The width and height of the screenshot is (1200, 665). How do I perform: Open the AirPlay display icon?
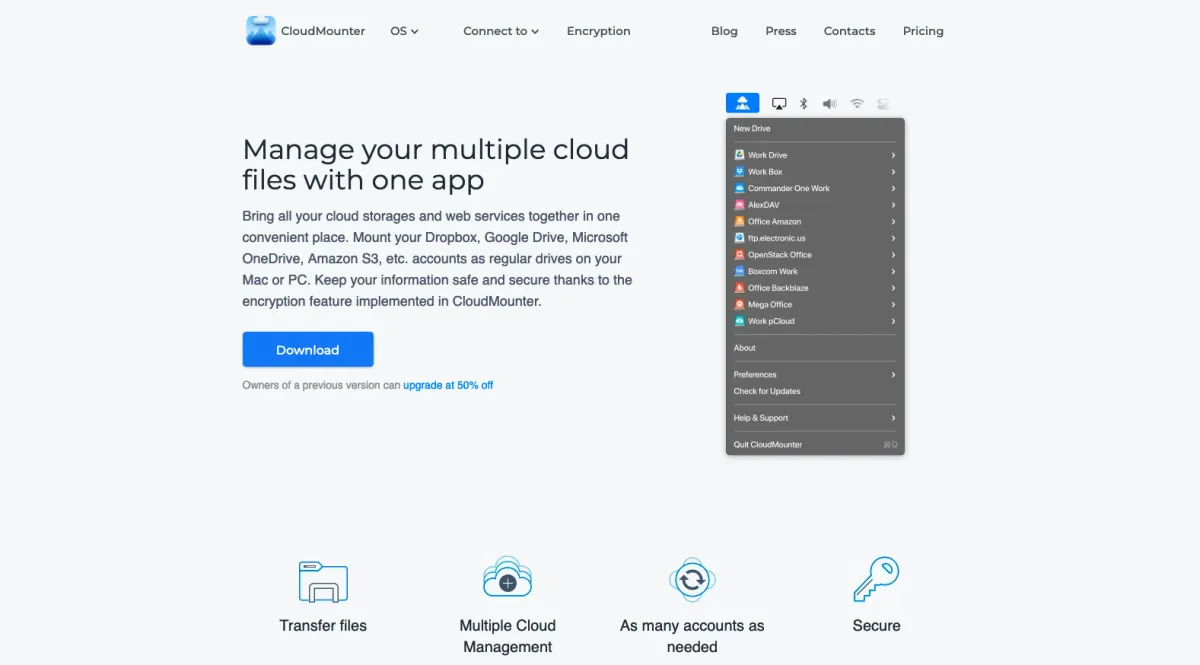click(779, 103)
